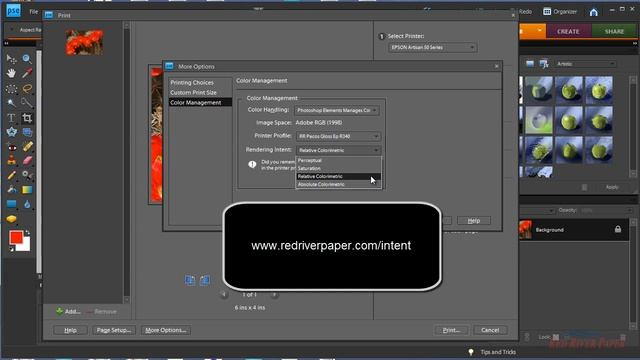Click the foreground red color swatch
Image resolution: width=640 pixels, height=360 pixels.
click(16, 237)
